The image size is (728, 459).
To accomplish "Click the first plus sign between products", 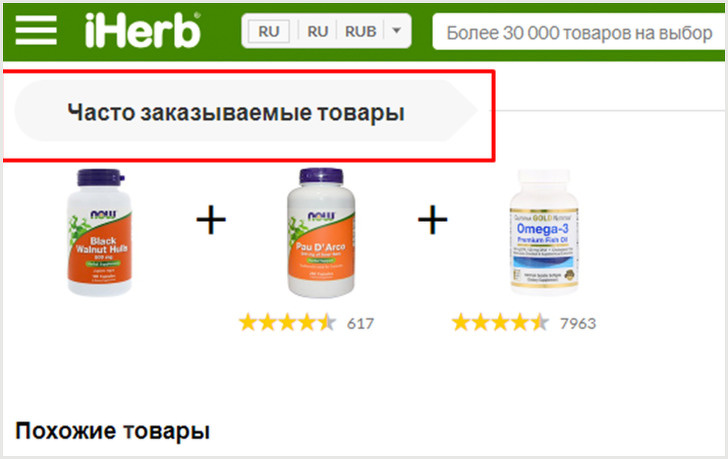I will [x=211, y=220].
